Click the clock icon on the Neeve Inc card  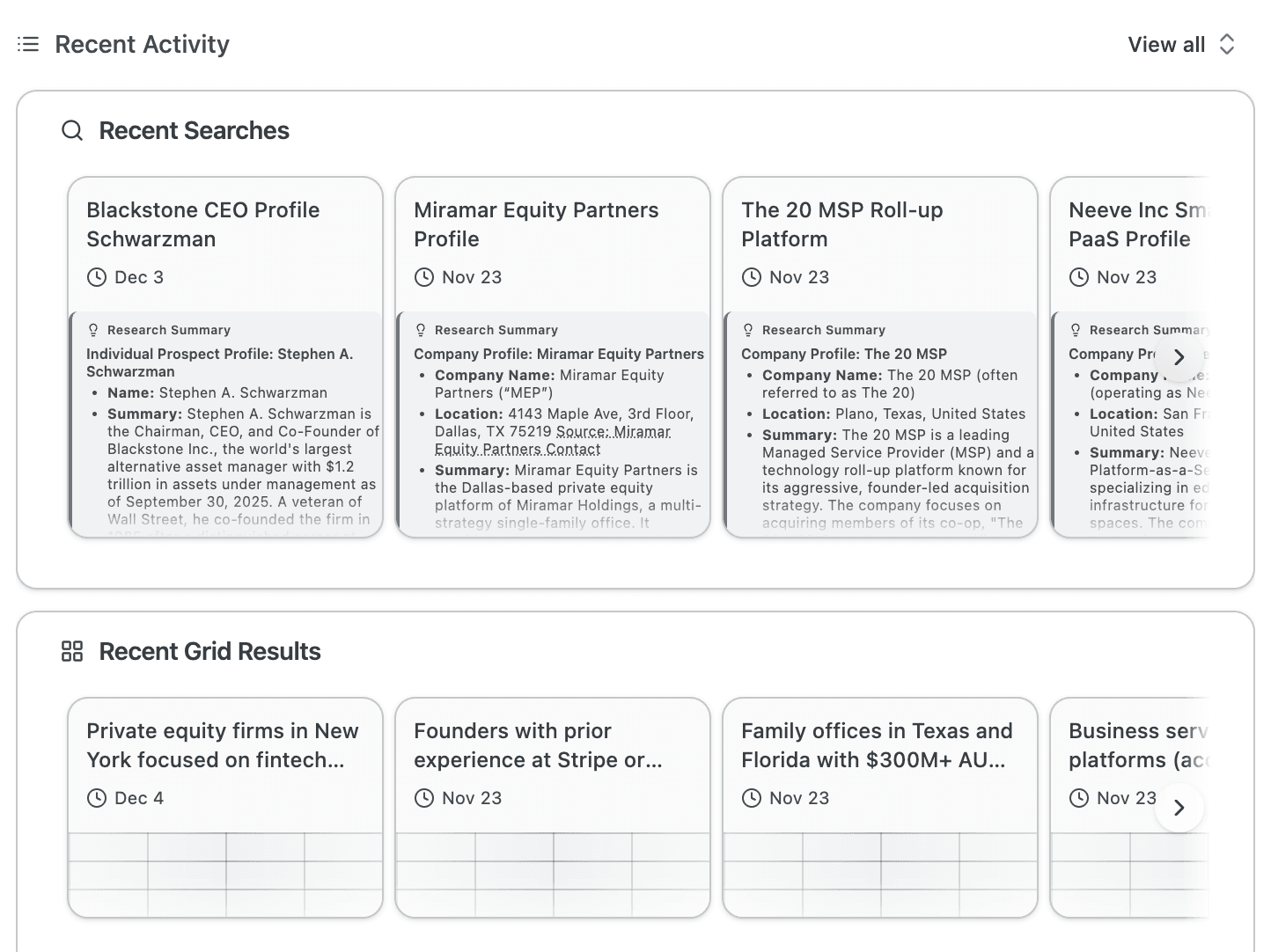[1079, 276]
